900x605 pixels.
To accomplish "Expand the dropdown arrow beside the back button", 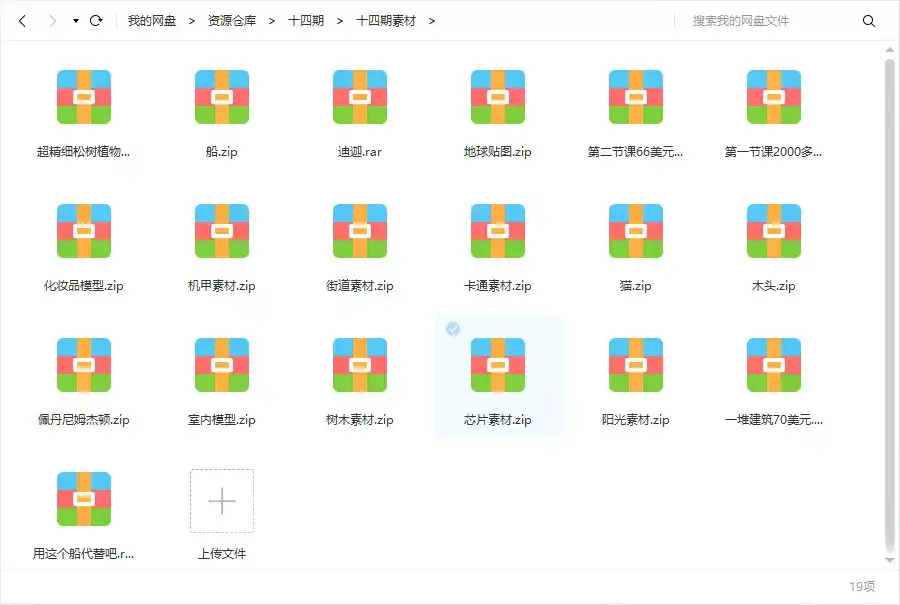I will 74,20.
